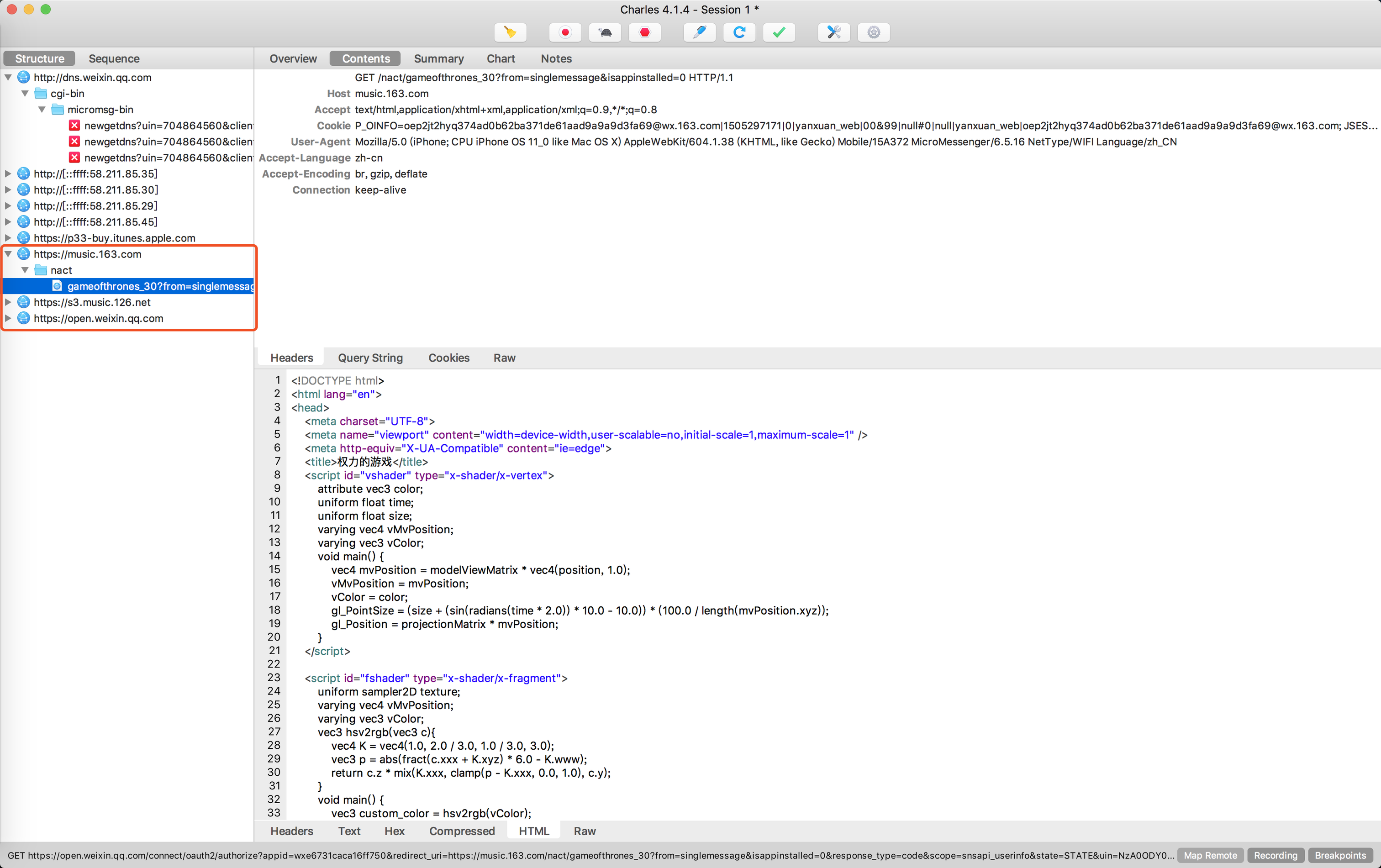Select the https://open.weixin.qq.com host entry

click(98, 318)
